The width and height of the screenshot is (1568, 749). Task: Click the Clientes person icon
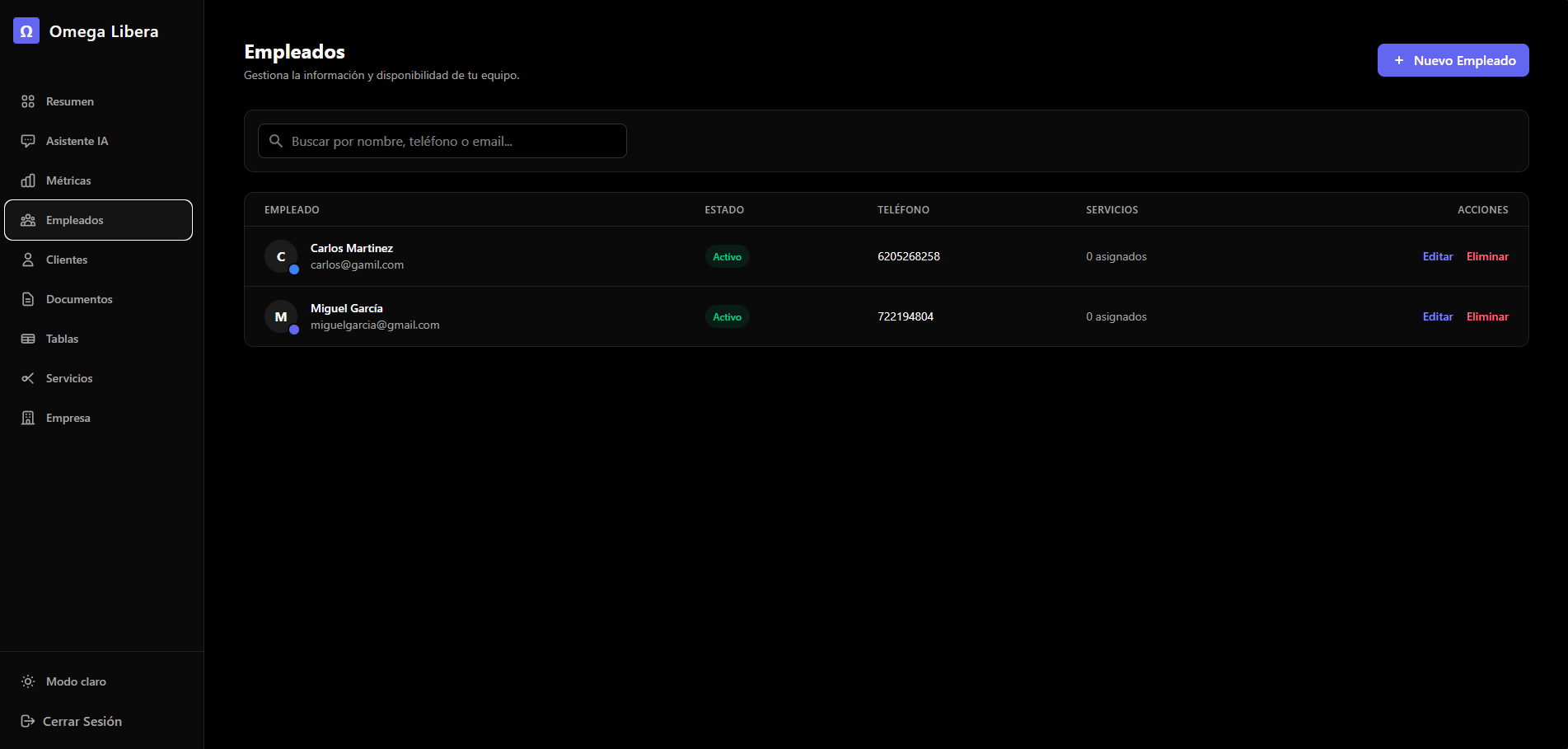[28, 260]
